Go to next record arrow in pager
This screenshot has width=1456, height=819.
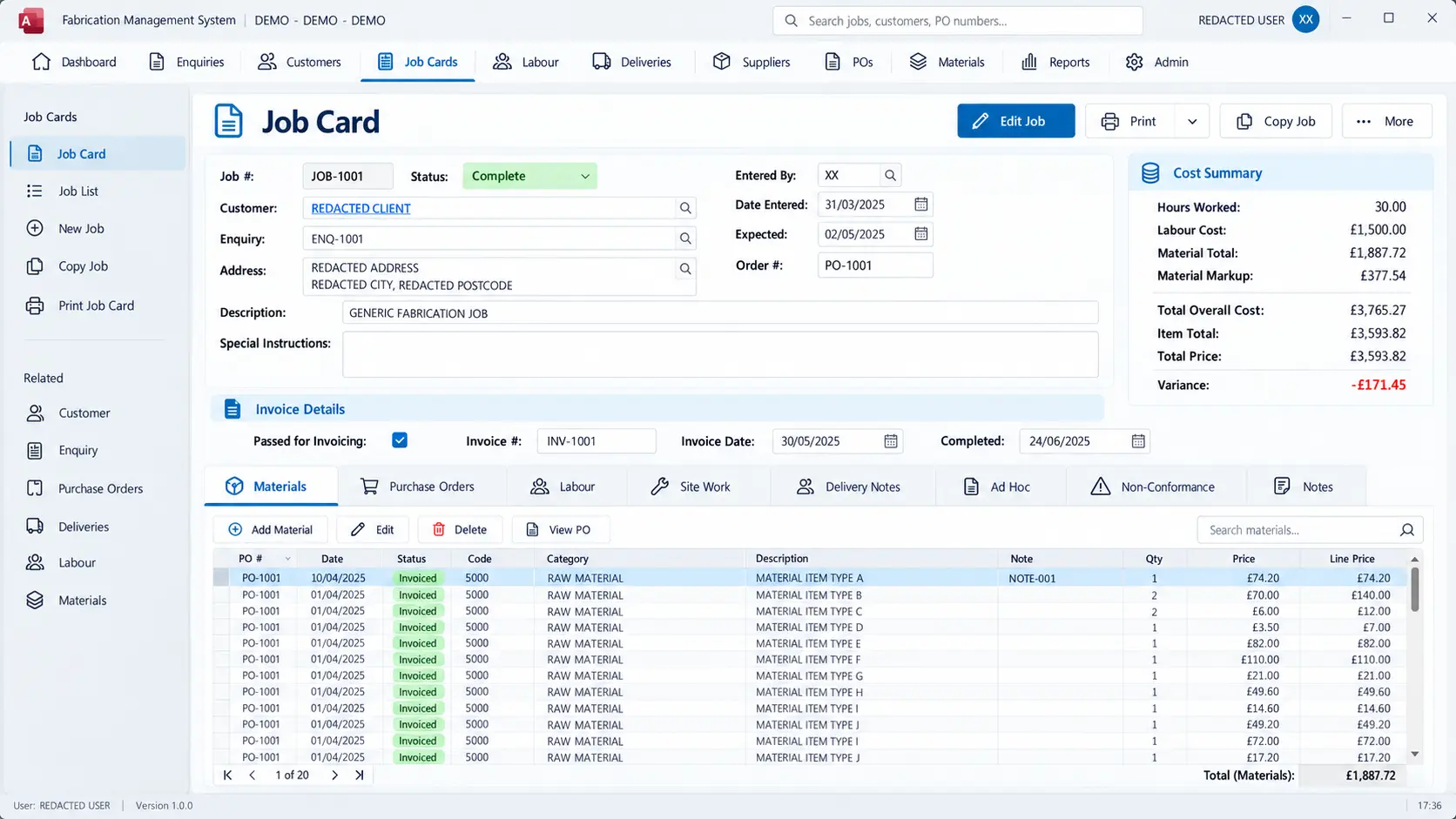[x=334, y=775]
